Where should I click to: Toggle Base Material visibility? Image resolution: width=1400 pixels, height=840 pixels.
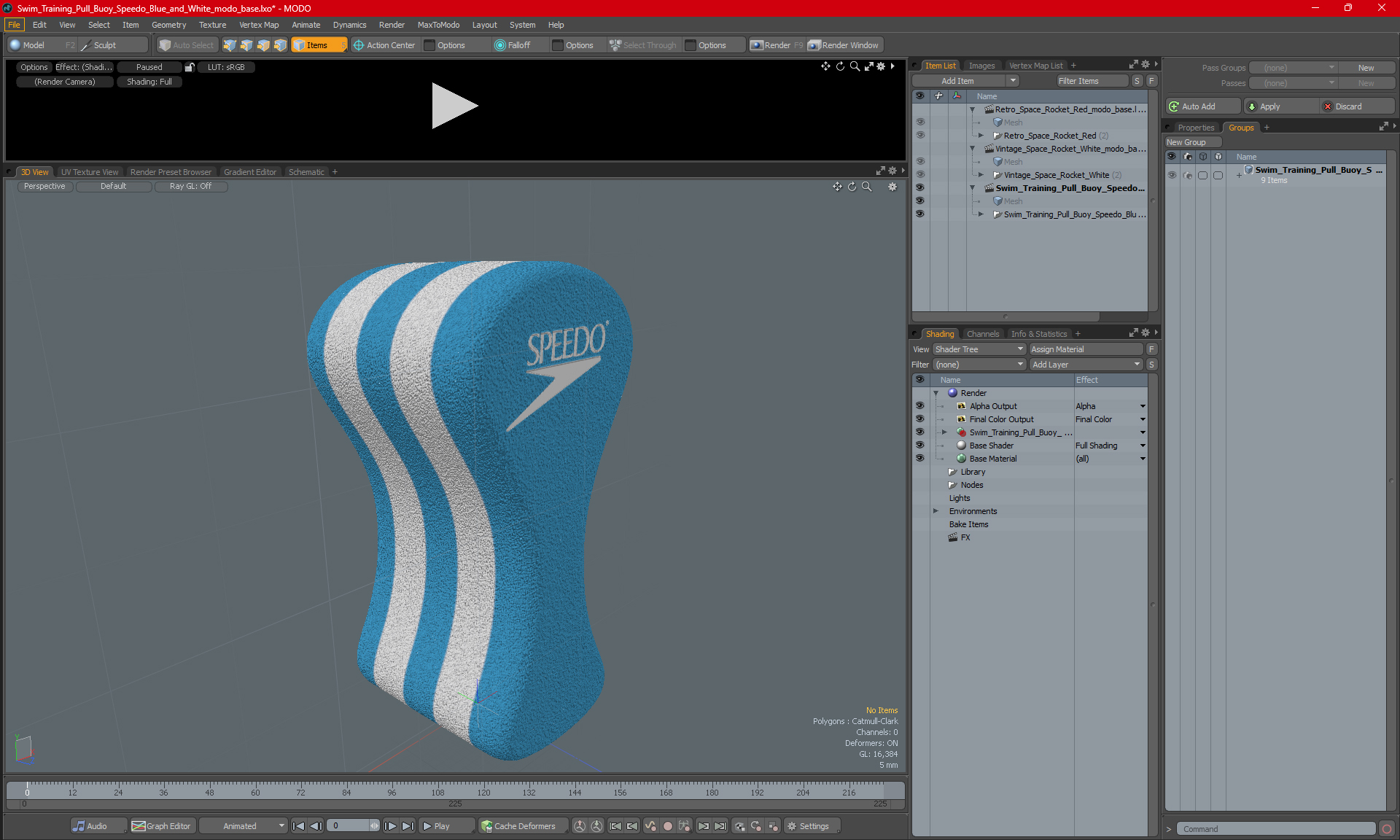(x=920, y=459)
